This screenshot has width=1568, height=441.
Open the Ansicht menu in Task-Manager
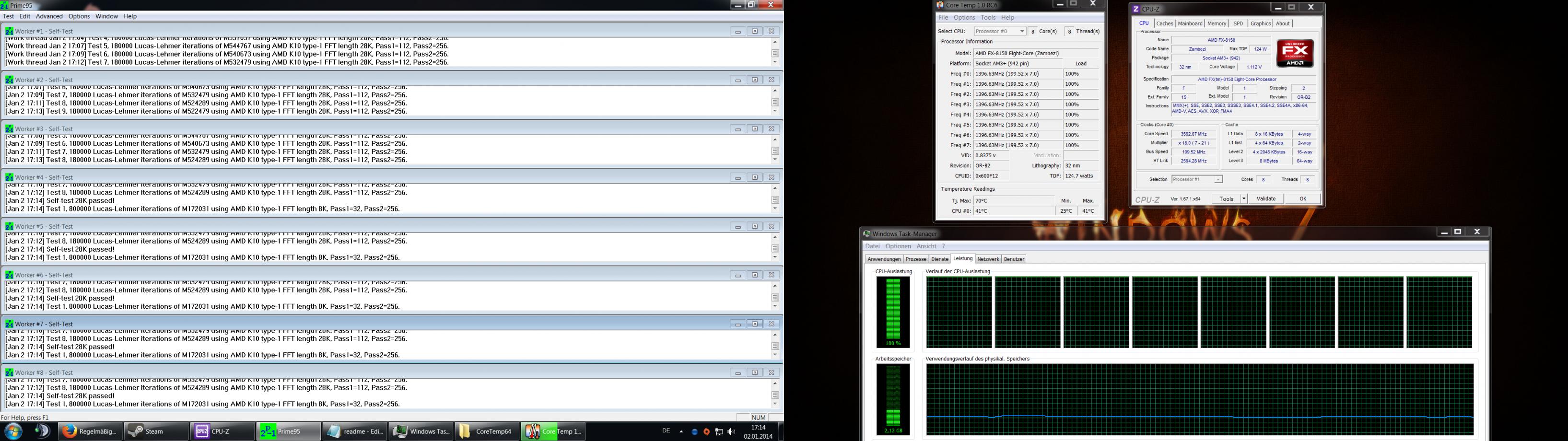[x=926, y=246]
